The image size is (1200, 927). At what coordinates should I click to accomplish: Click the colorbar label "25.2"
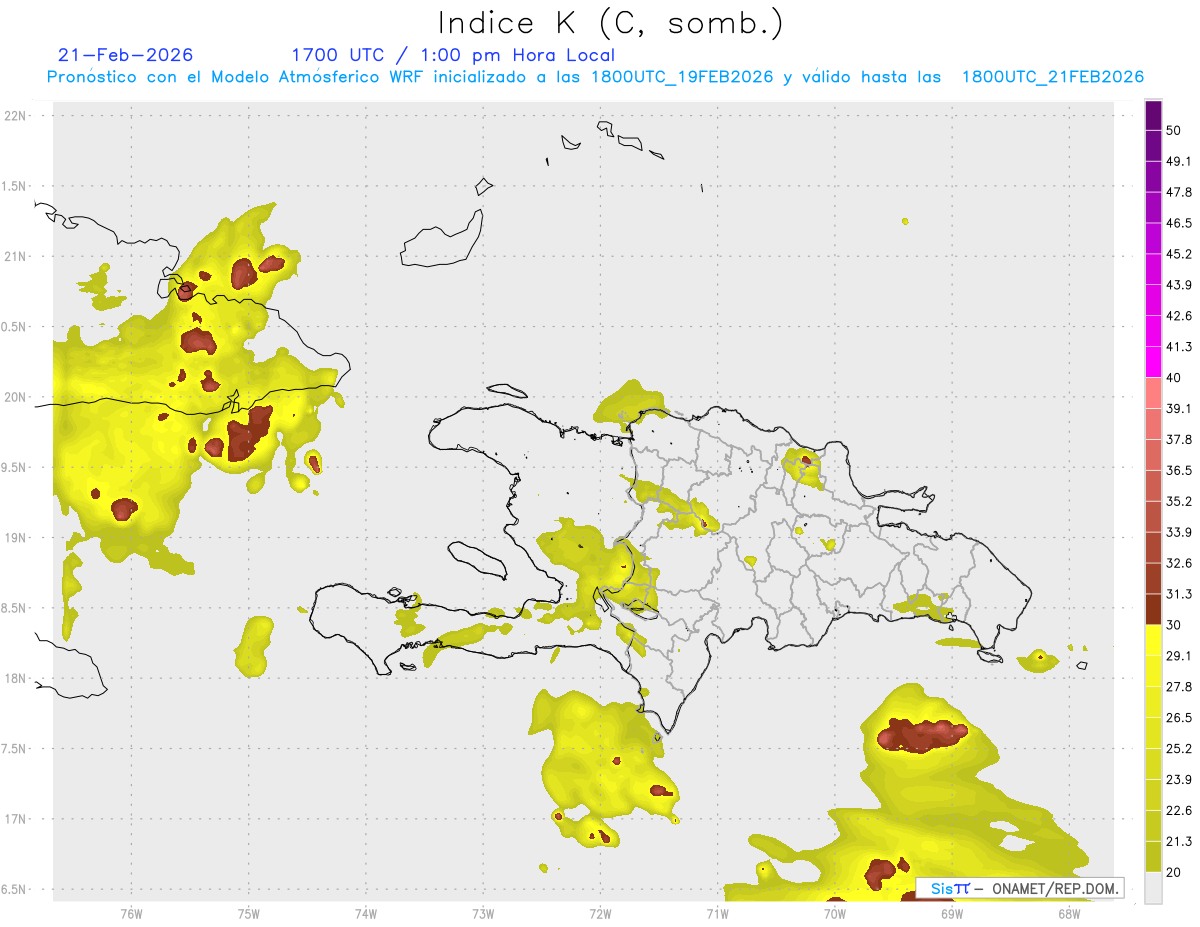pos(1179,749)
